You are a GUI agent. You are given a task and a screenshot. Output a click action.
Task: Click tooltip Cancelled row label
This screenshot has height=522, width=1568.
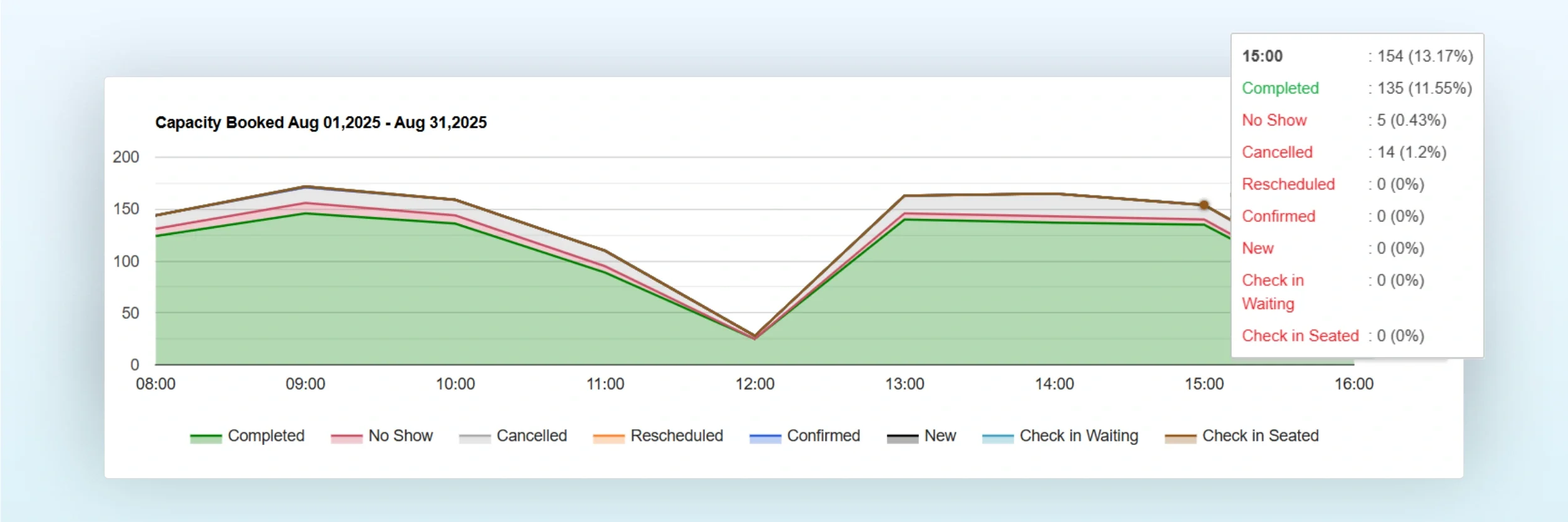tap(1278, 152)
